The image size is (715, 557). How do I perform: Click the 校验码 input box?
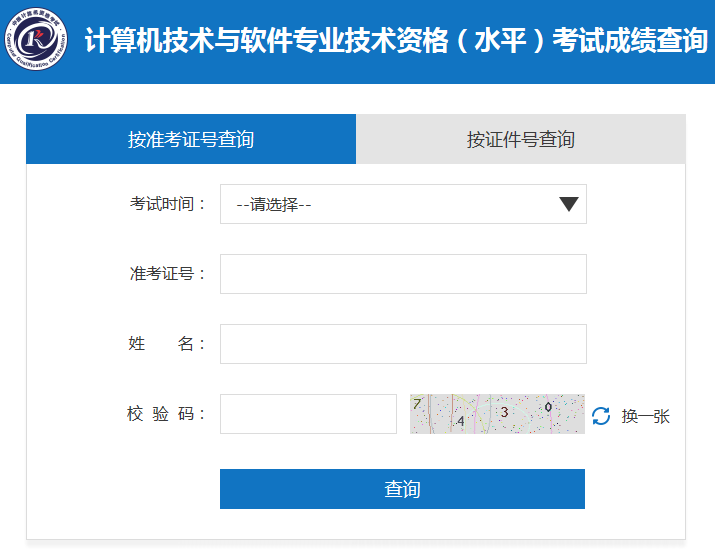(x=308, y=414)
